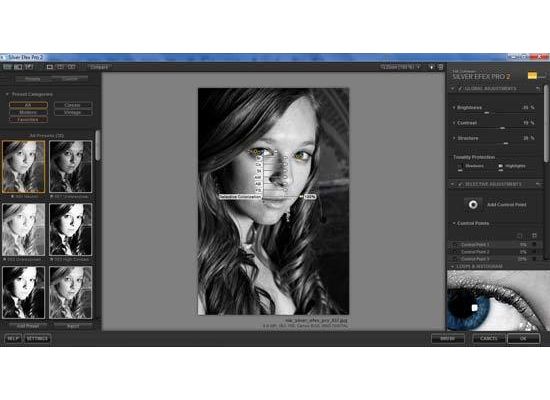Expand the Brightness sub-options
The height and width of the screenshot is (400, 550).
click(x=454, y=108)
